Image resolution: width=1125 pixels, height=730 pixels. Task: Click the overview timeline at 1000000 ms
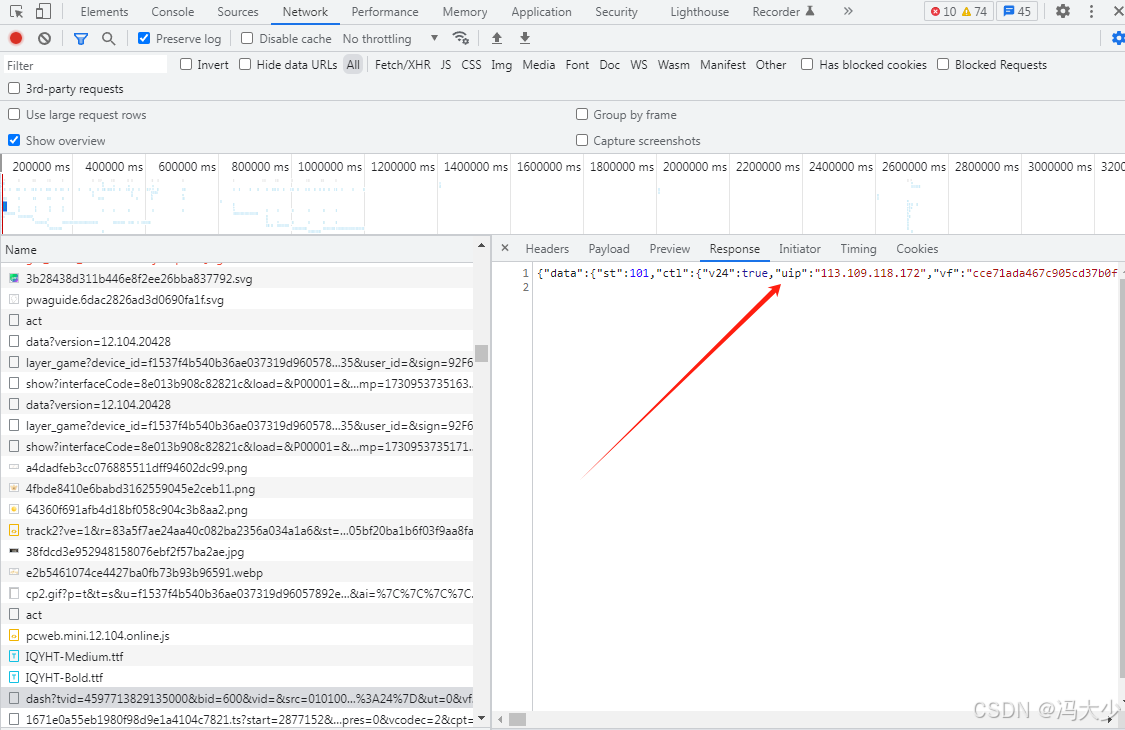pos(330,167)
